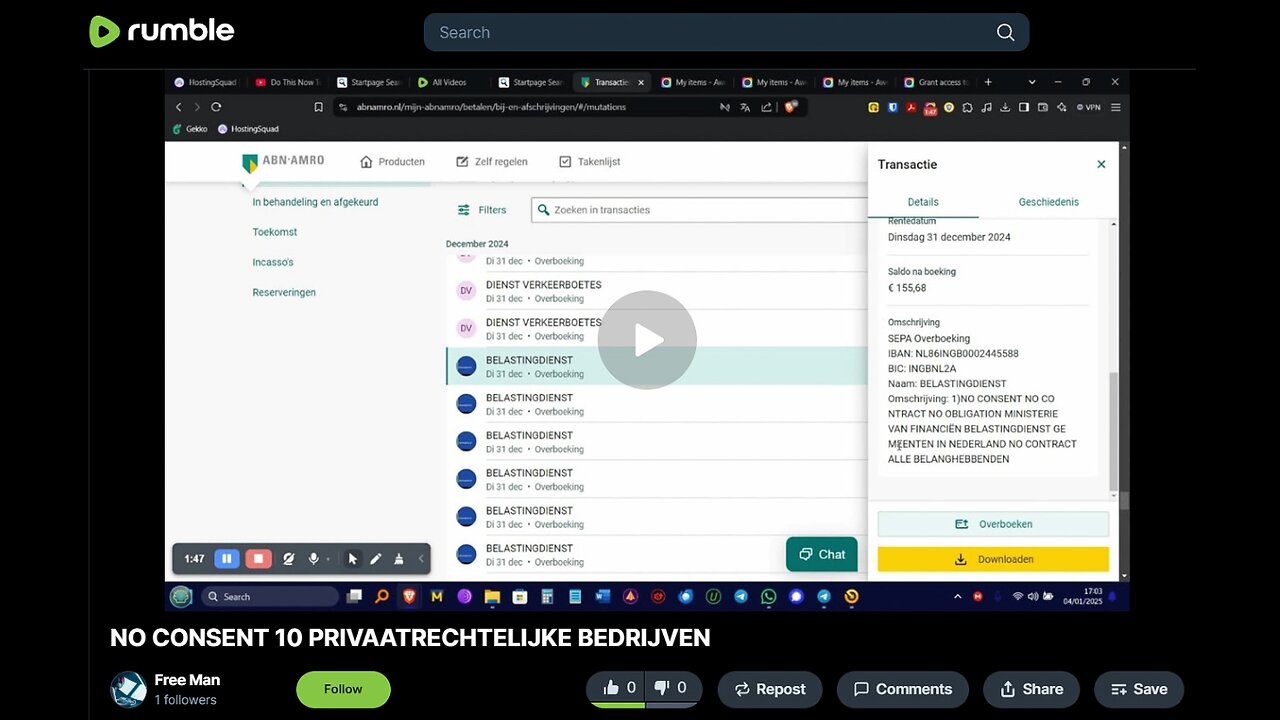The image size is (1280, 720).
Task: Click the browser back arrow
Action: coord(179,107)
